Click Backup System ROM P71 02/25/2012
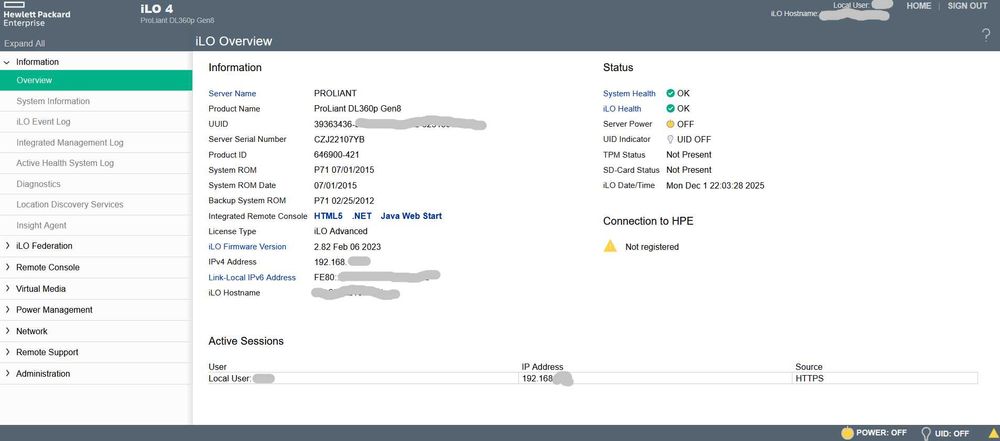Screen dimensions: 1000x441 tap(344, 200)
